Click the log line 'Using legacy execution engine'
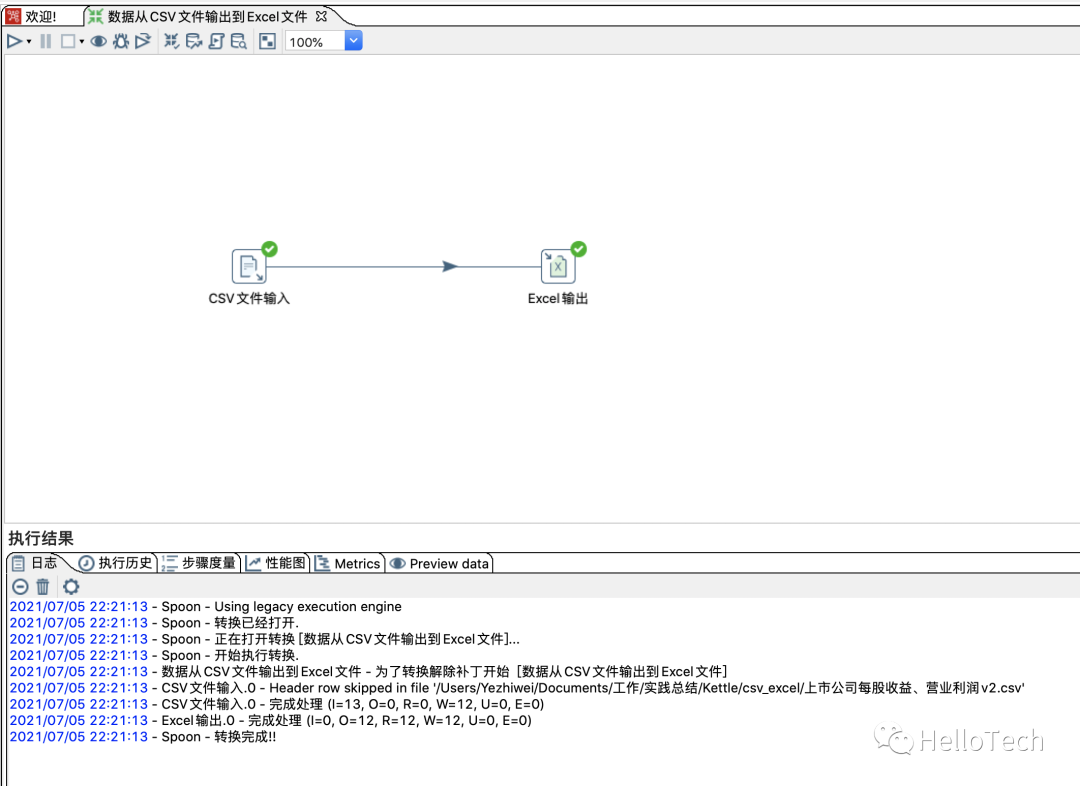1080x786 pixels. (x=205, y=607)
